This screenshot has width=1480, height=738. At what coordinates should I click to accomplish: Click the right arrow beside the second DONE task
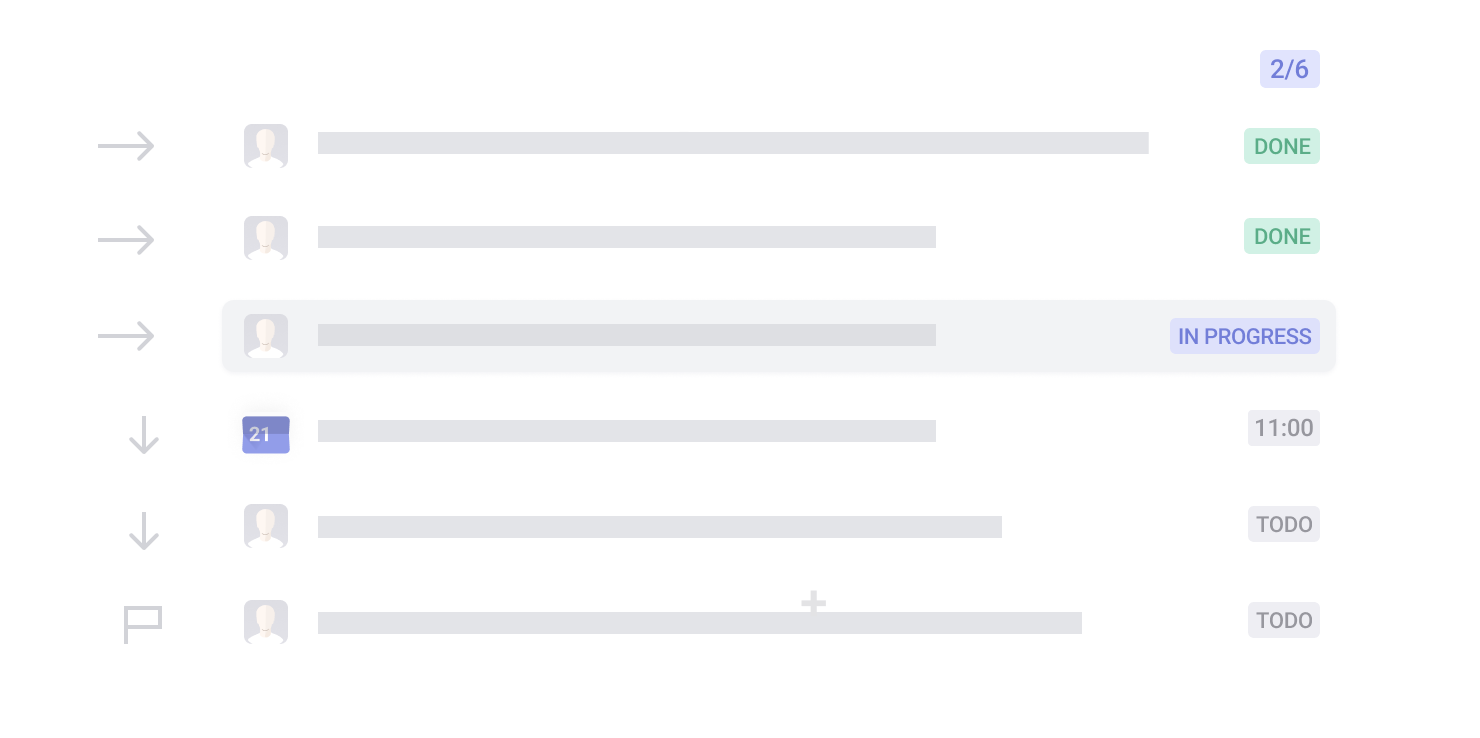pos(126,240)
